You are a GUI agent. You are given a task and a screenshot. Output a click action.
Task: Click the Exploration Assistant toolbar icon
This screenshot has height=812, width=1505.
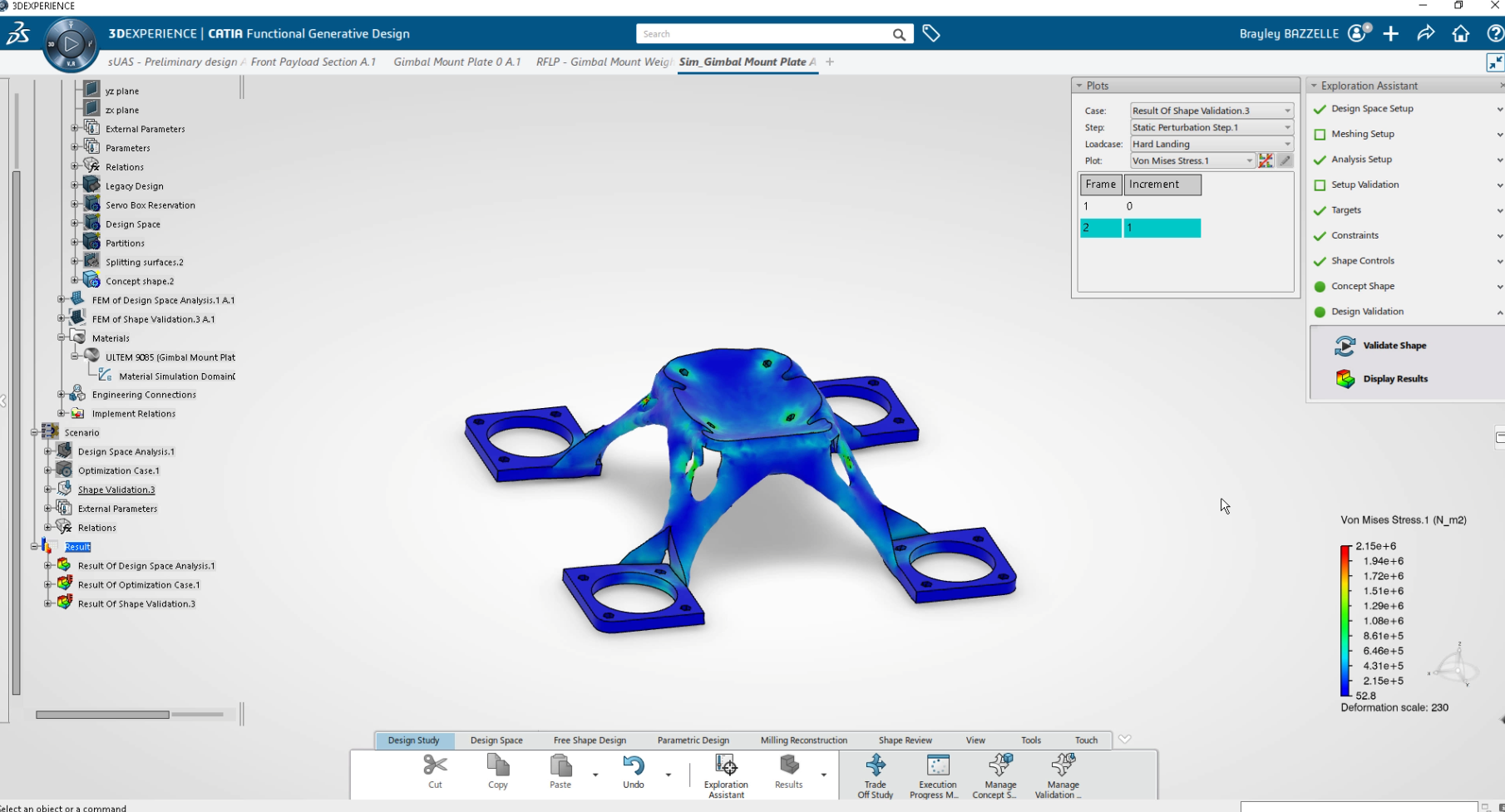coord(725,765)
